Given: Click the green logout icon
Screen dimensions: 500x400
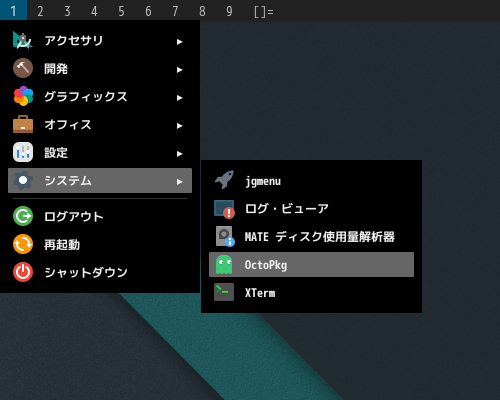Looking at the screenshot, I should point(23,216).
